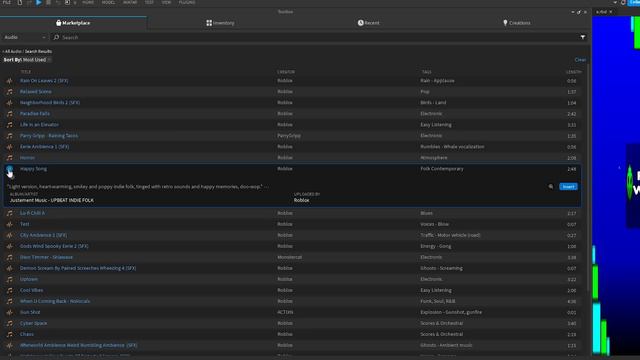Play the Cool Vibes music note icon
This screenshot has width=640, height=360.
click(x=9, y=290)
